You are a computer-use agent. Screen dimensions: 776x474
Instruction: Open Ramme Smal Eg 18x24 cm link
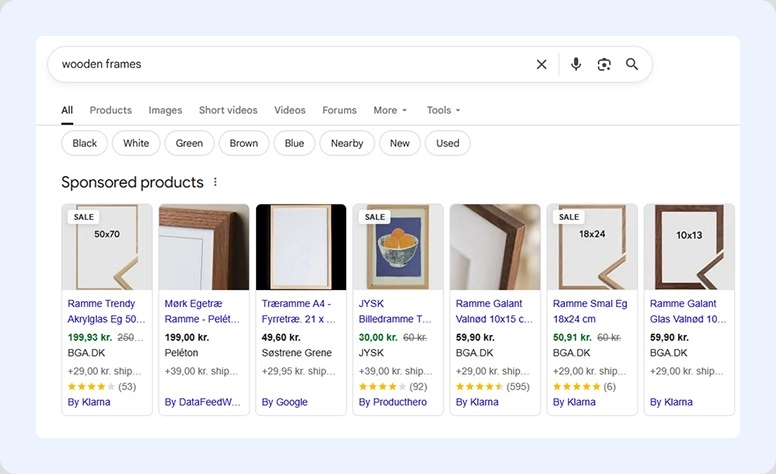coord(590,311)
